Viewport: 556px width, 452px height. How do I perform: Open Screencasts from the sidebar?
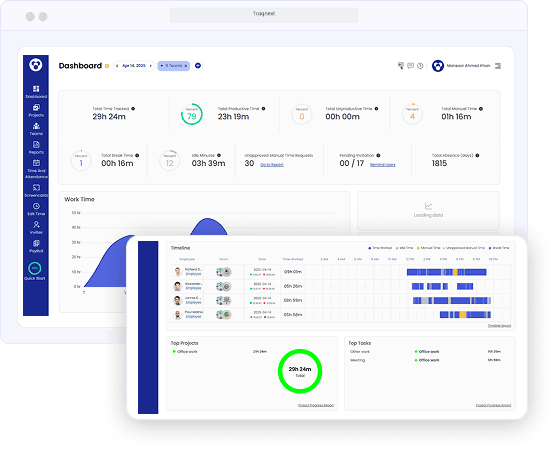36,191
